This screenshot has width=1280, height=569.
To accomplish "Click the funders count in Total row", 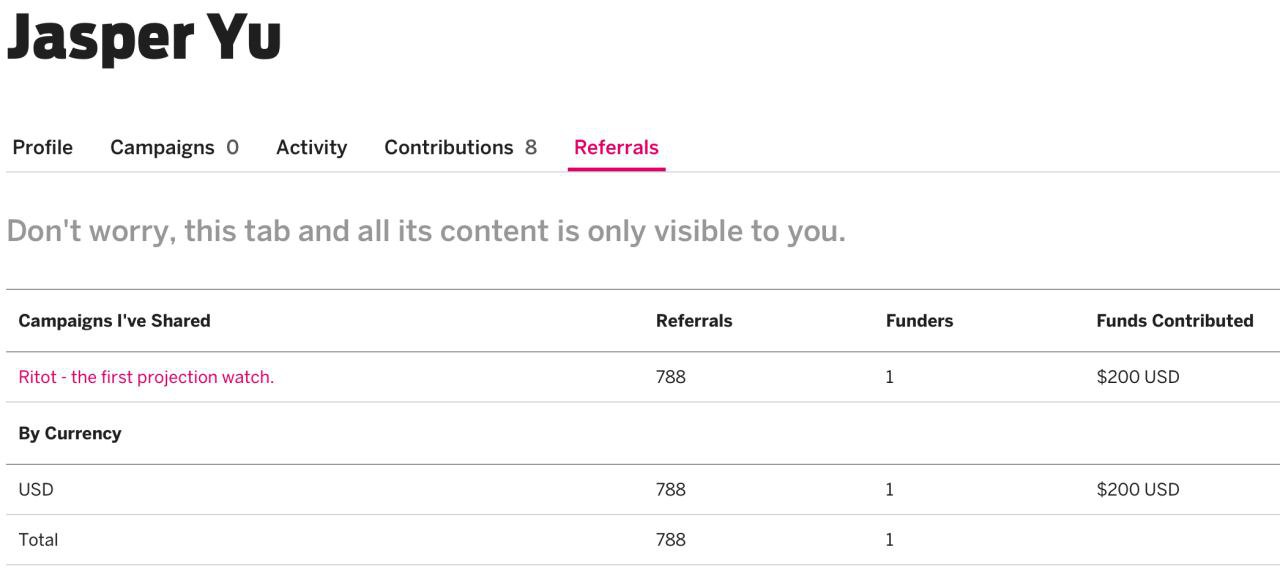I will pyautogui.click(x=889, y=540).
